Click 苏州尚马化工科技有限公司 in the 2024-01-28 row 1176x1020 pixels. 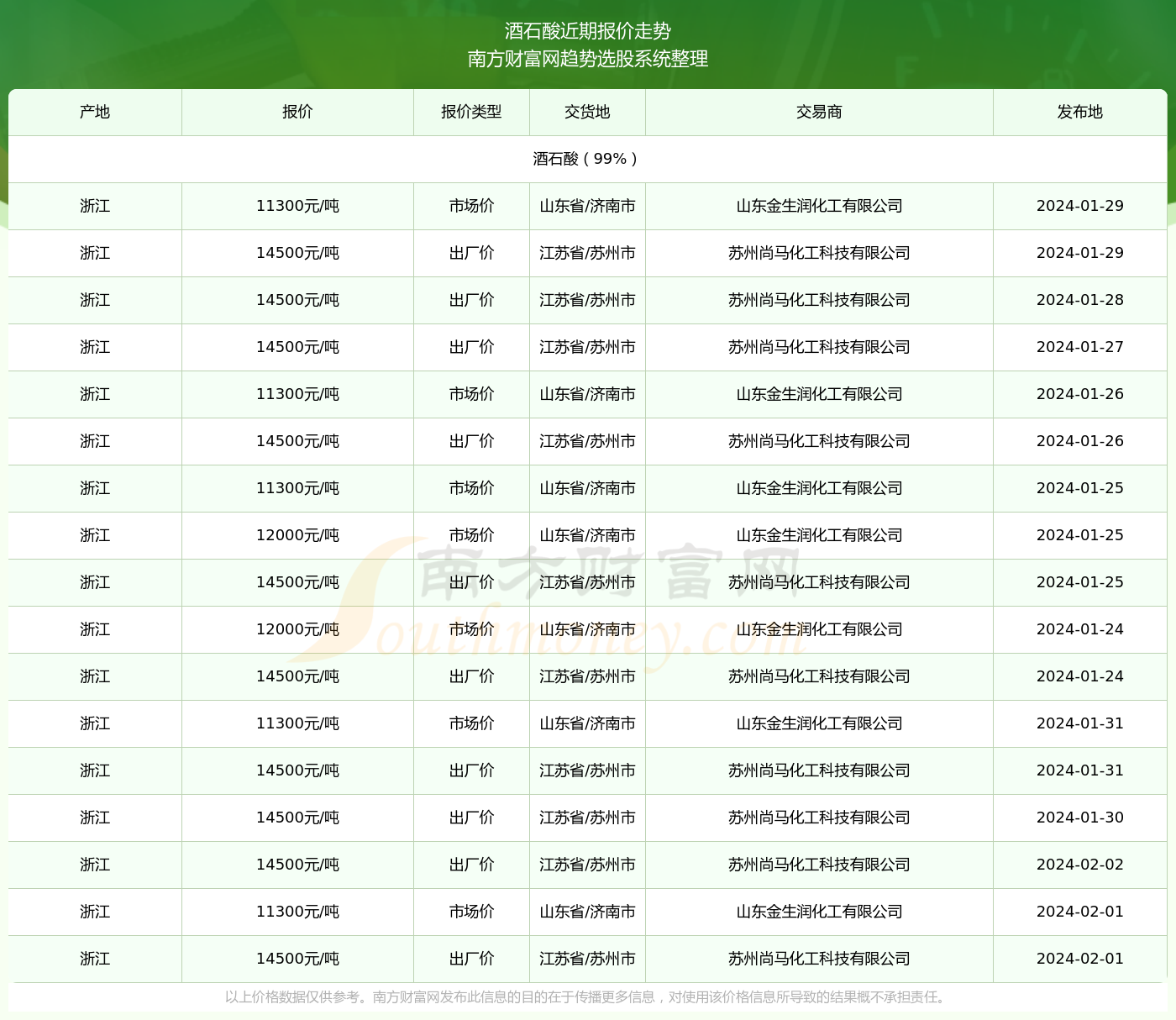[819, 300]
